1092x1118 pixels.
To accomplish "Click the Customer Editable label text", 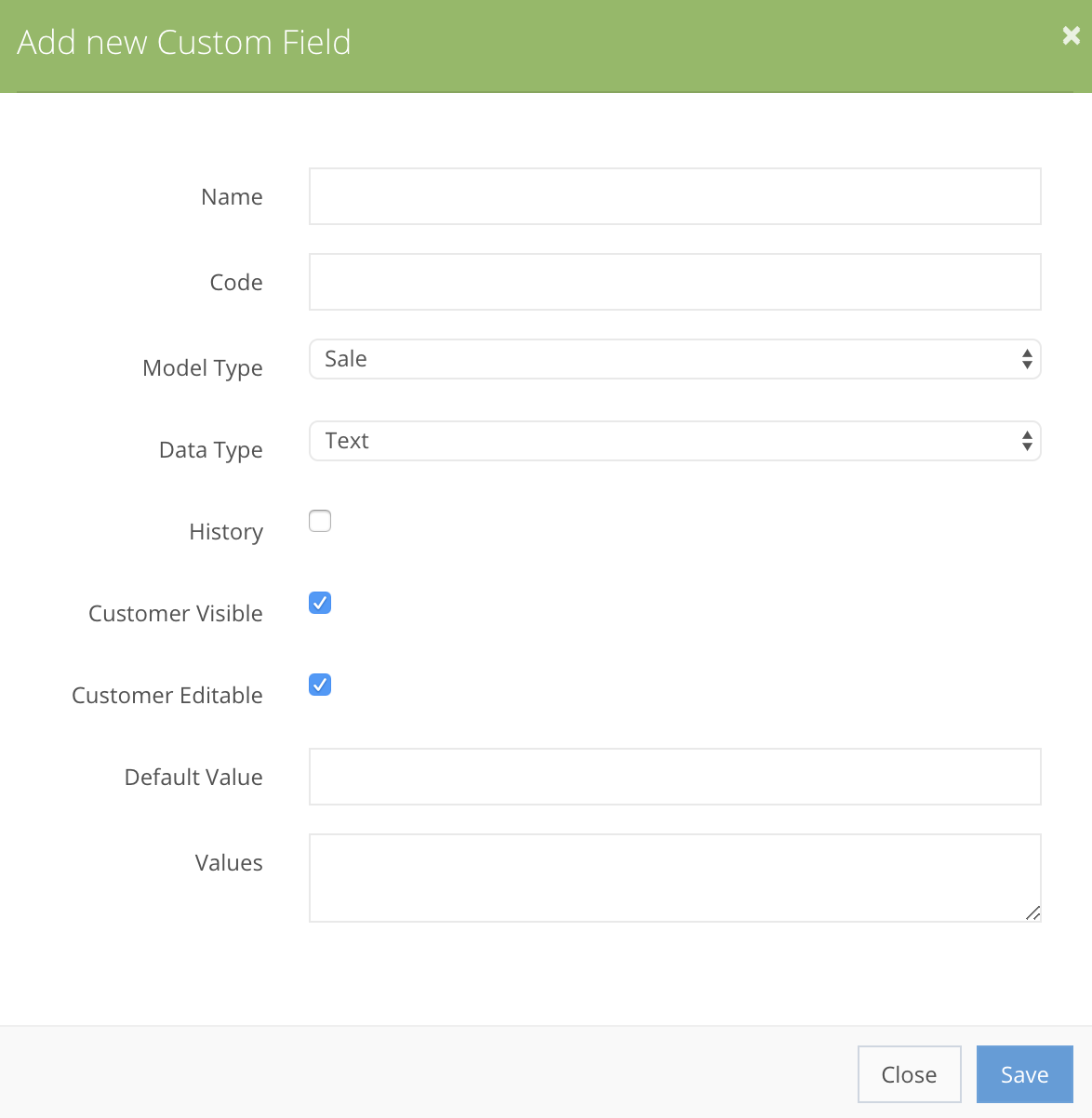I will pyautogui.click(x=166, y=695).
